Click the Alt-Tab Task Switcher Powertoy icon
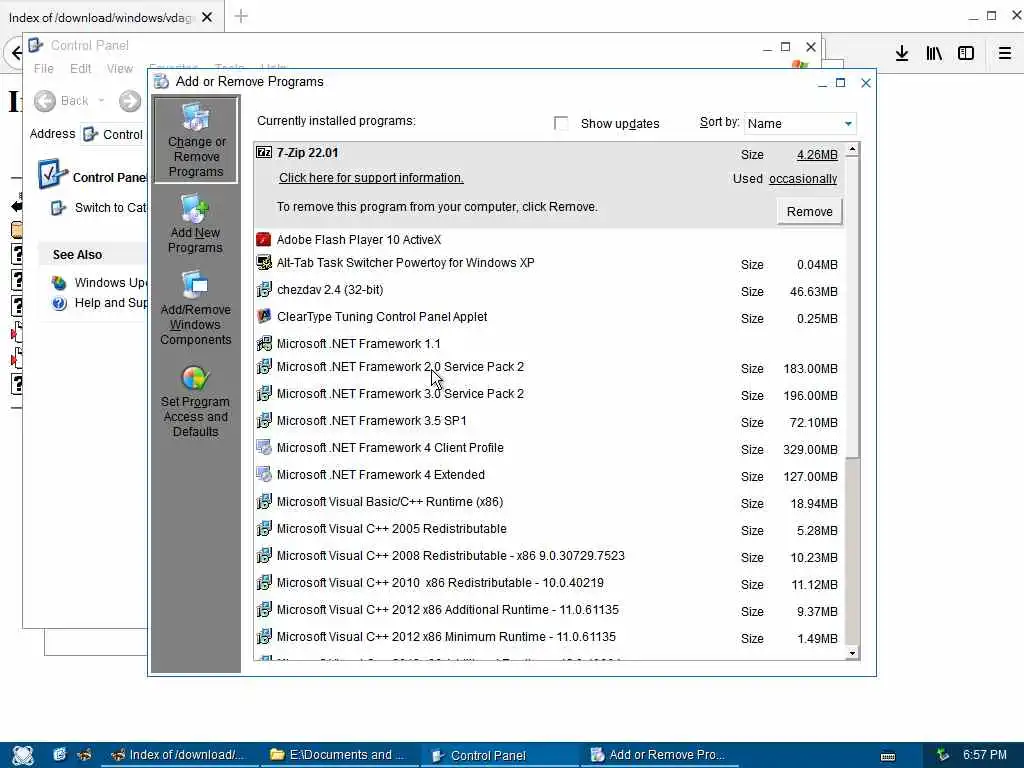Viewport: 1024px width, 768px height. pyautogui.click(x=264, y=263)
